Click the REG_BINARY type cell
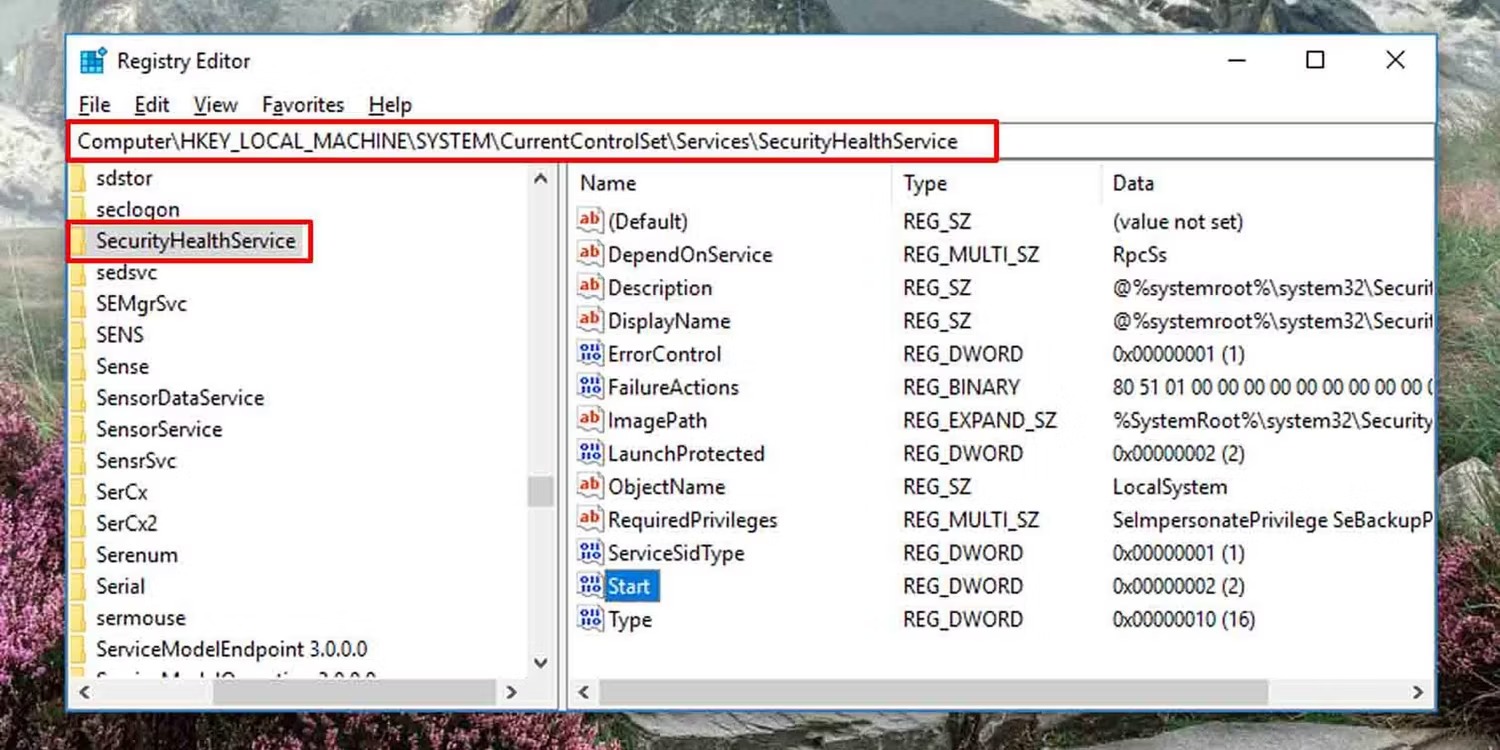This screenshot has width=1500, height=750. (961, 386)
